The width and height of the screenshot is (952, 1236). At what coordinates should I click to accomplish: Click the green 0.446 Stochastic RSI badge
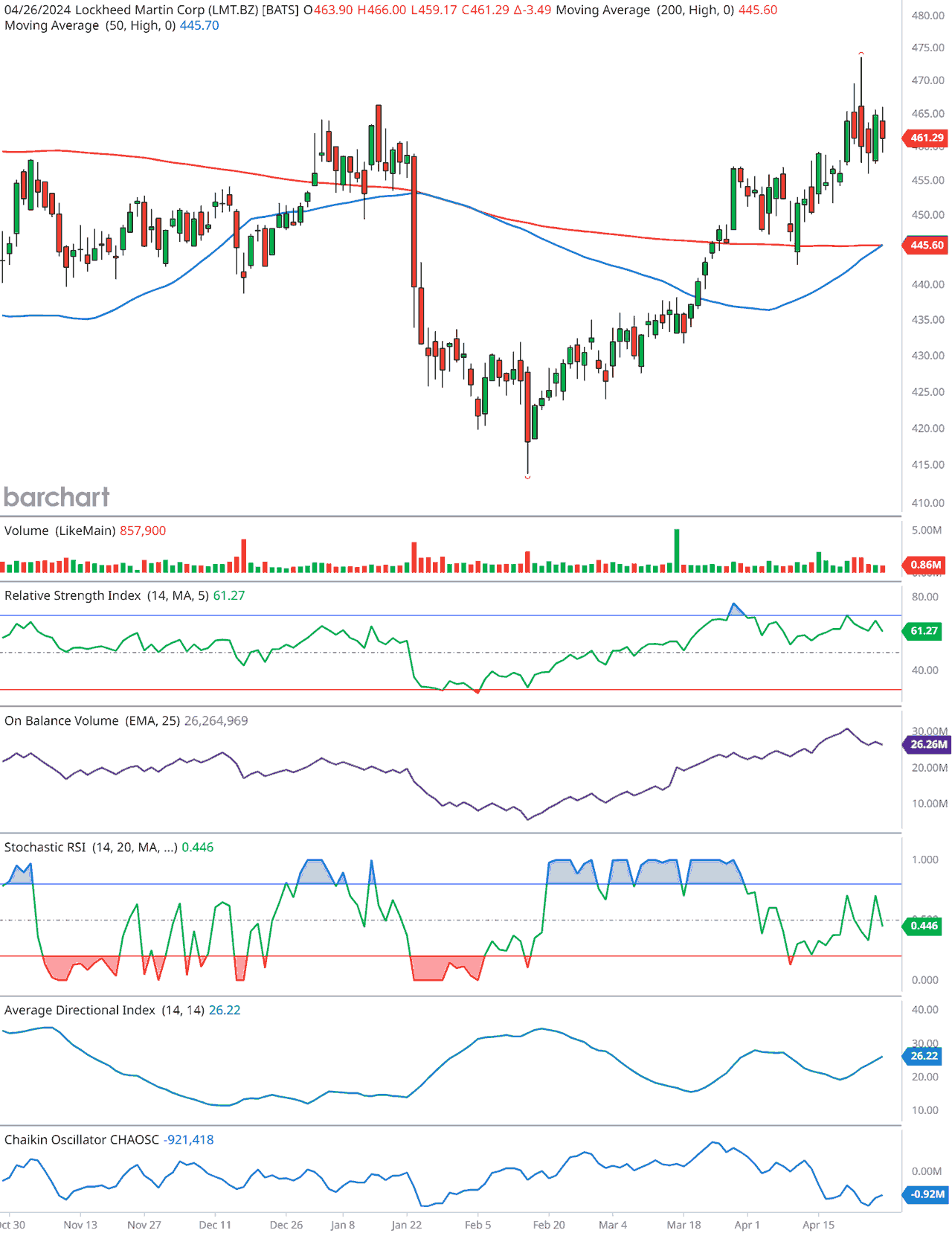coord(923,926)
